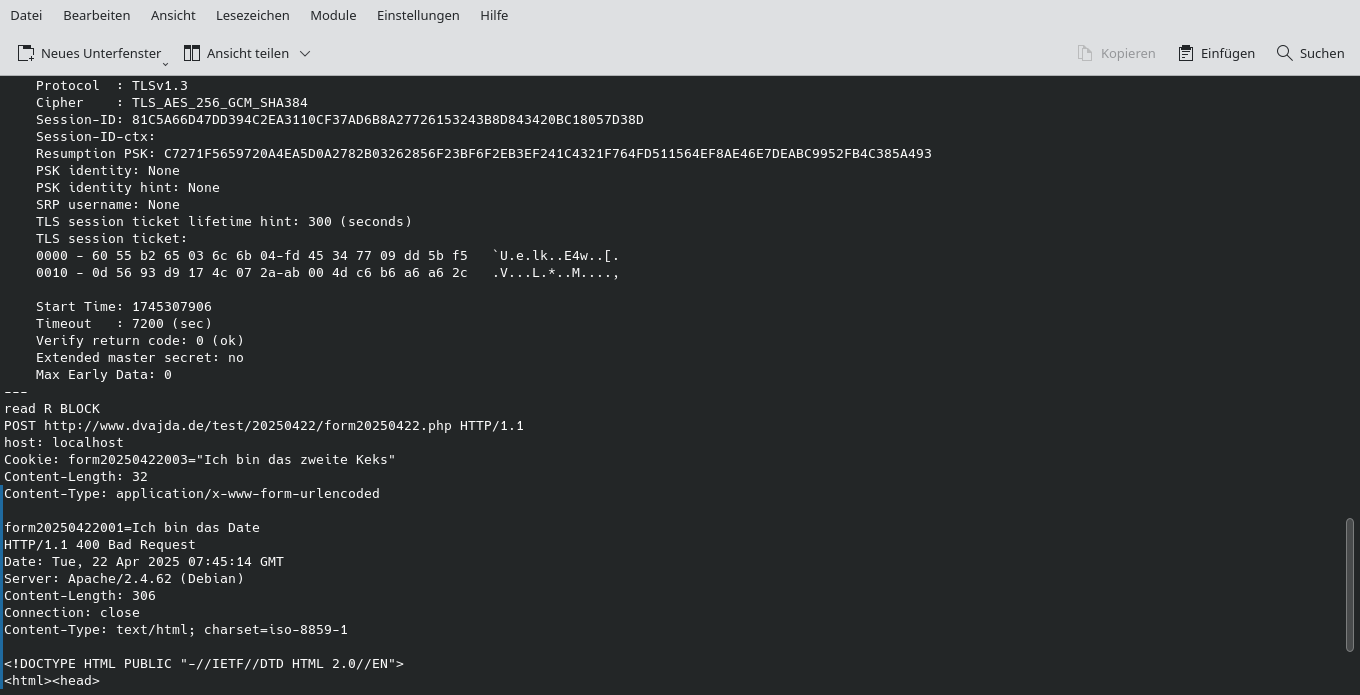
Task: Open search with the Suchen magnifier icon
Action: point(1284,53)
